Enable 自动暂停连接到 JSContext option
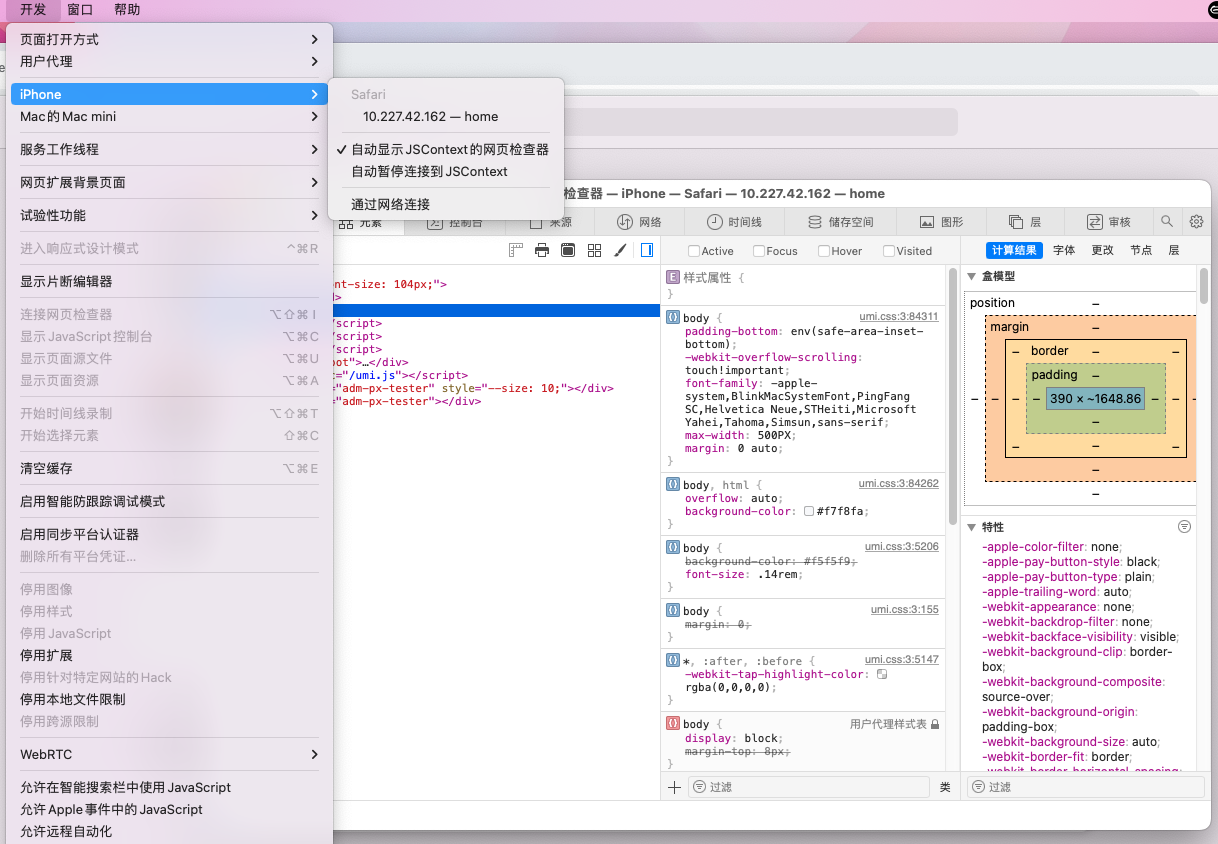Image resolution: width=1218 pixels, height=844 pixels. (446, 171)
